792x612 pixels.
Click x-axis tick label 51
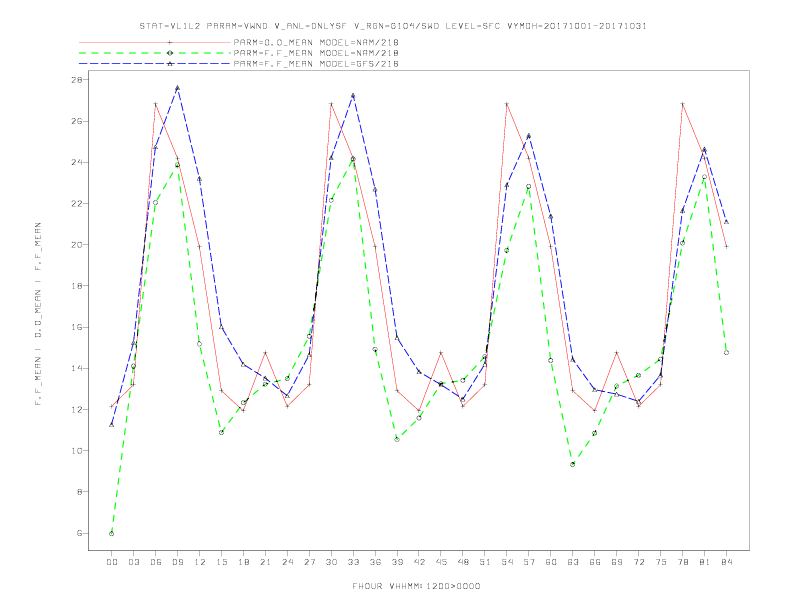click(485, 562)
